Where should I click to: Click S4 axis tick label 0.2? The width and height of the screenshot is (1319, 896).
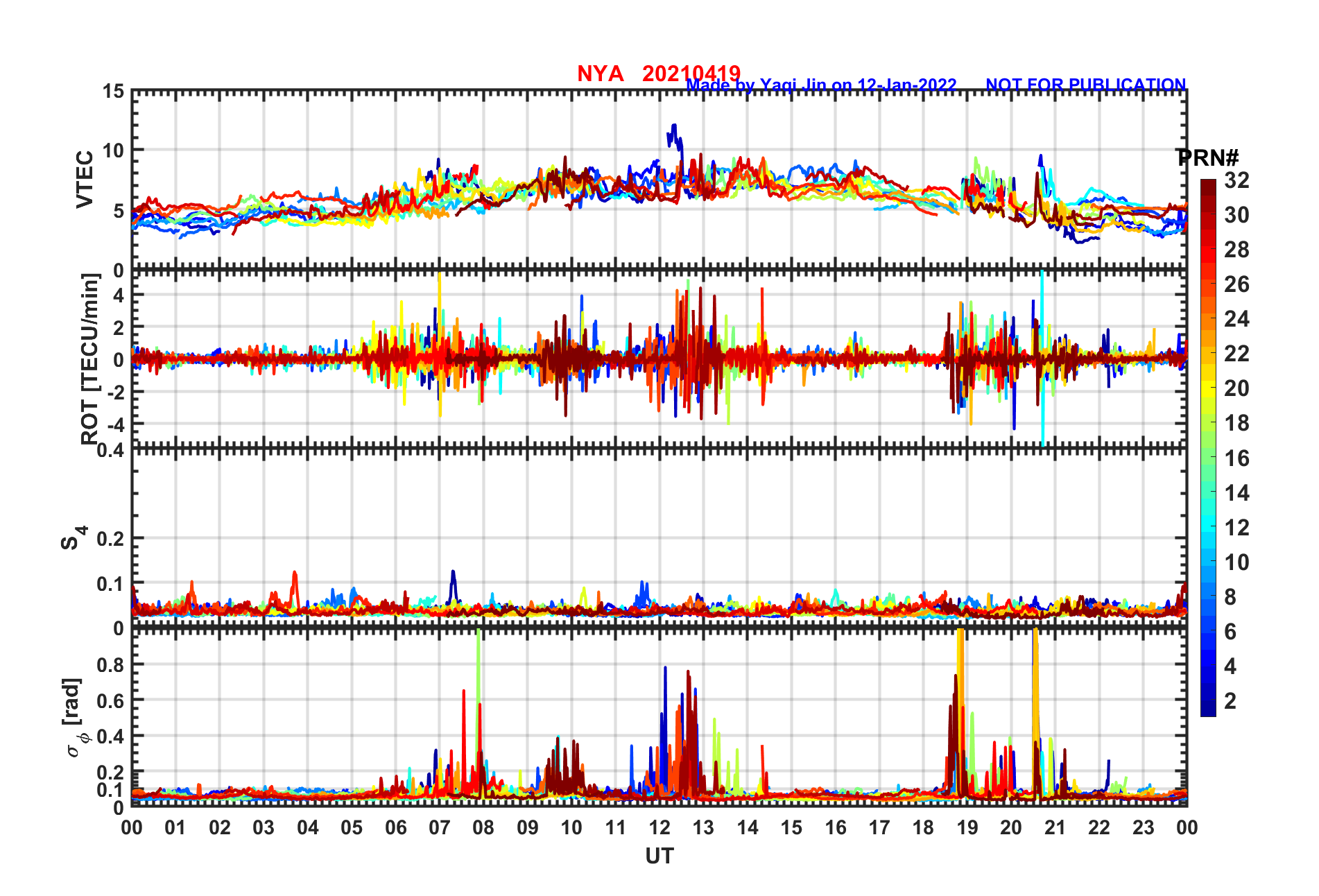(110, 539)
